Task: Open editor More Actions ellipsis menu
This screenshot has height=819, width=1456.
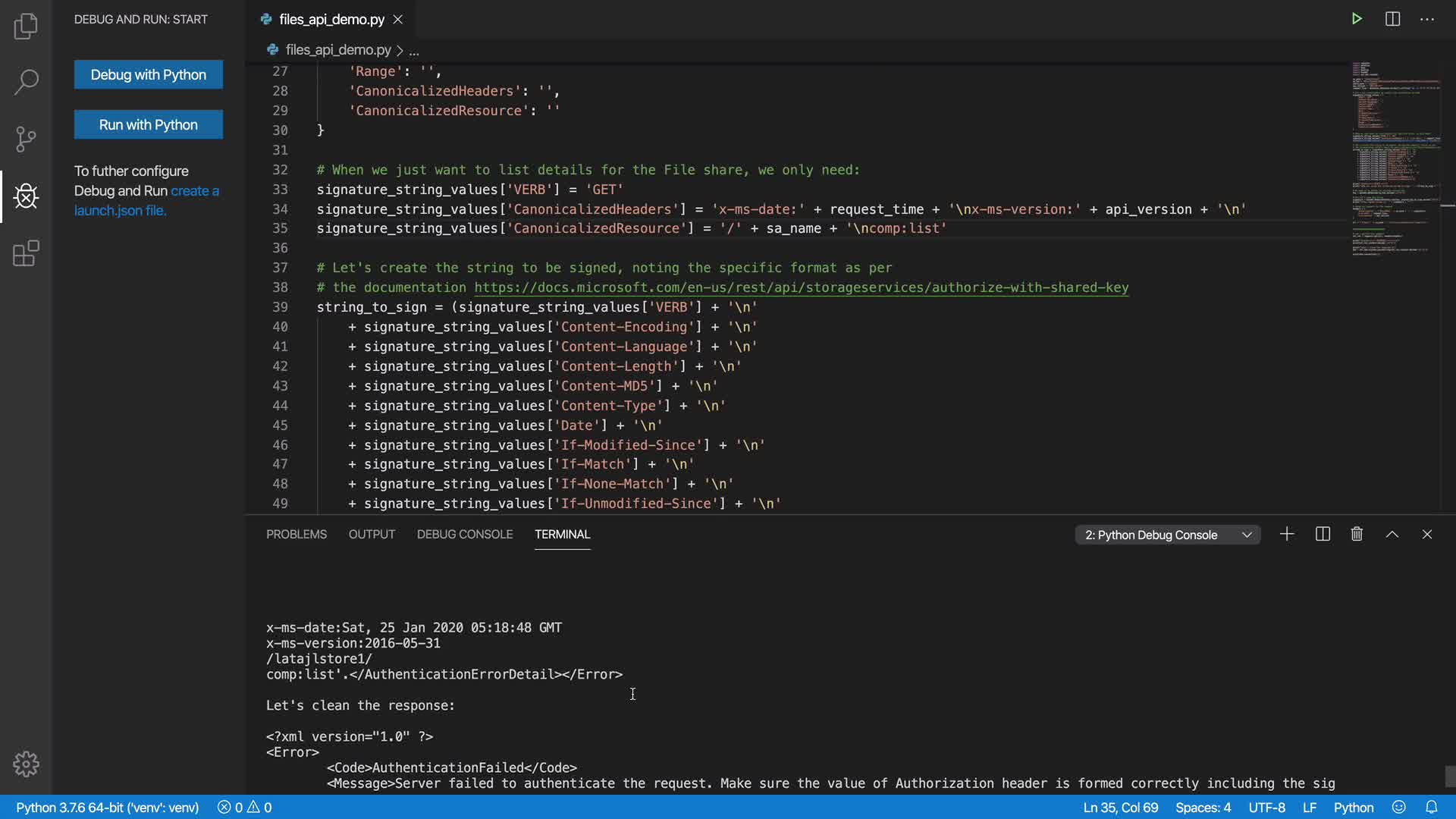Action: [x=1427, y=19]
